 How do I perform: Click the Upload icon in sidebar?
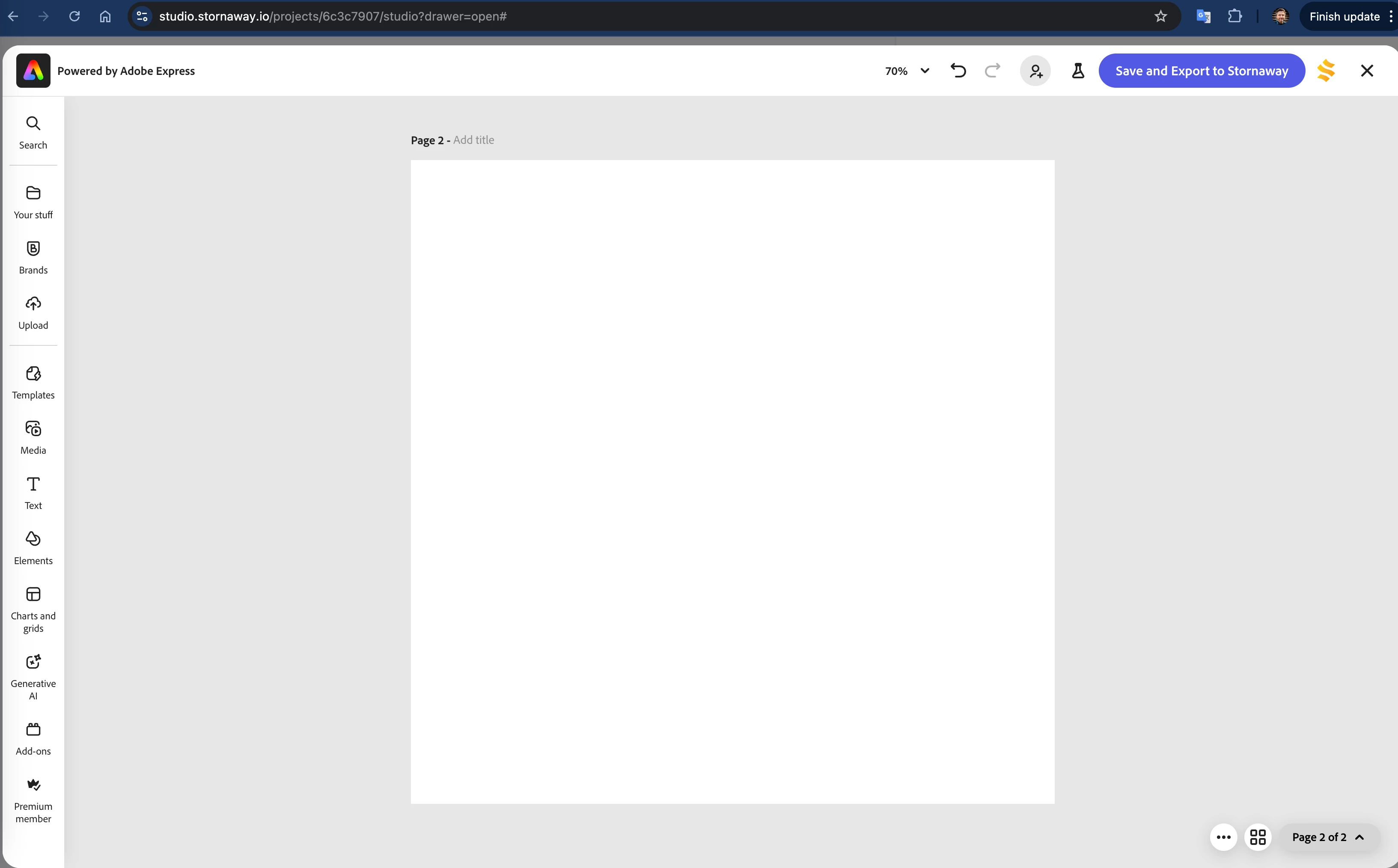(33, 312)
